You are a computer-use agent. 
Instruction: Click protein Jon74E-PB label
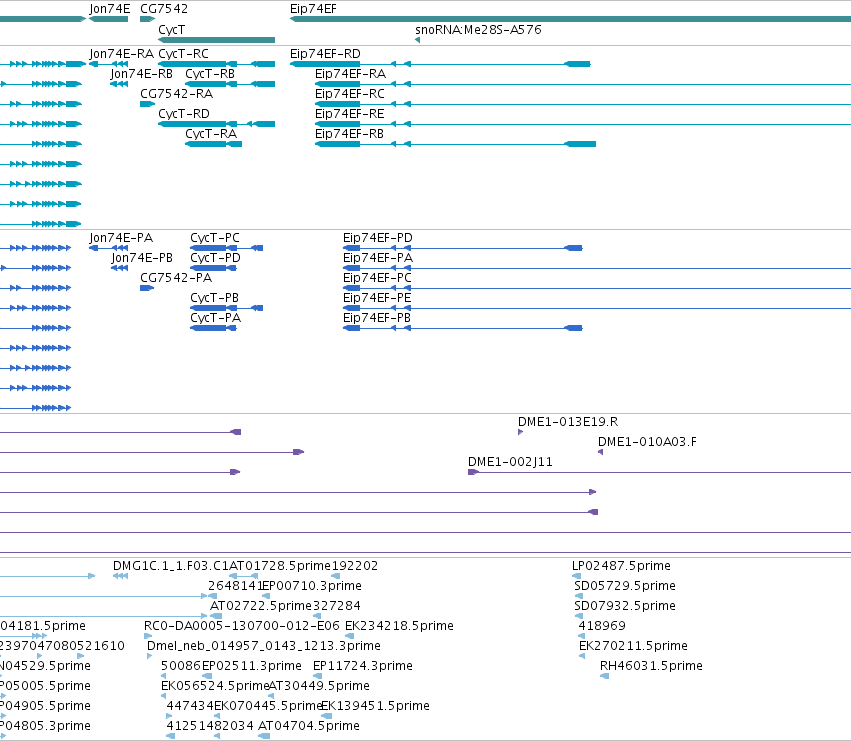coord(142,258)
